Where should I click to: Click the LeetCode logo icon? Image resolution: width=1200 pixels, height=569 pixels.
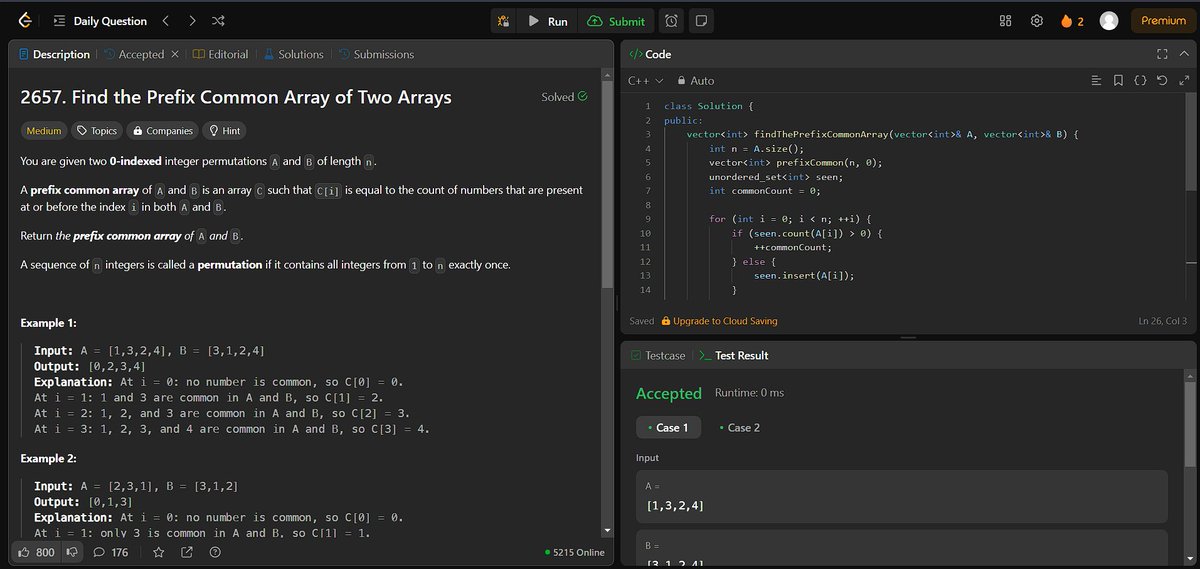tap(24, 21)
